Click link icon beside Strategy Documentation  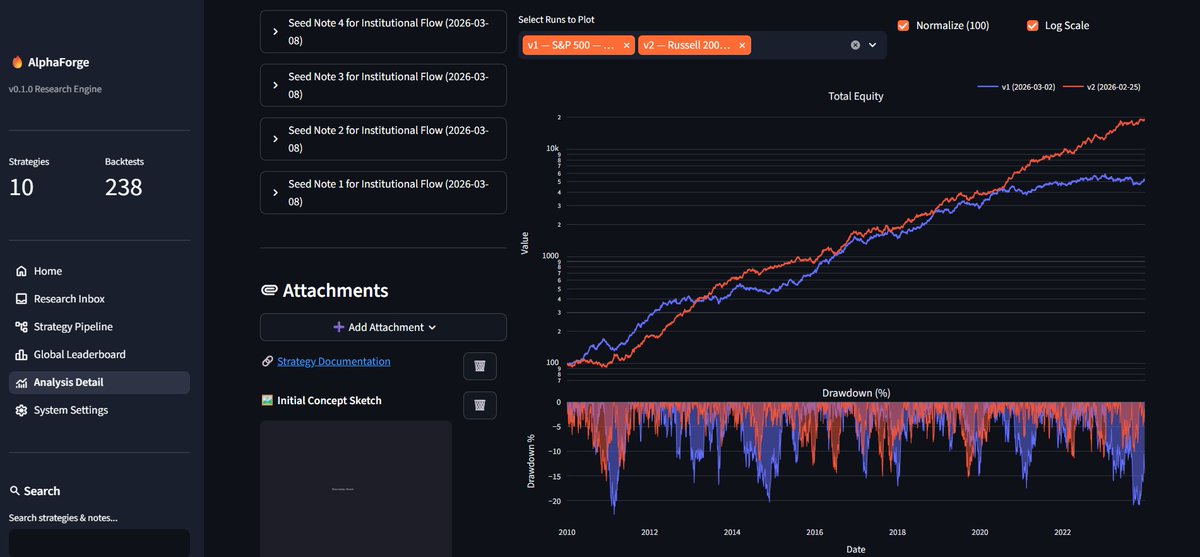coord(267,362)
